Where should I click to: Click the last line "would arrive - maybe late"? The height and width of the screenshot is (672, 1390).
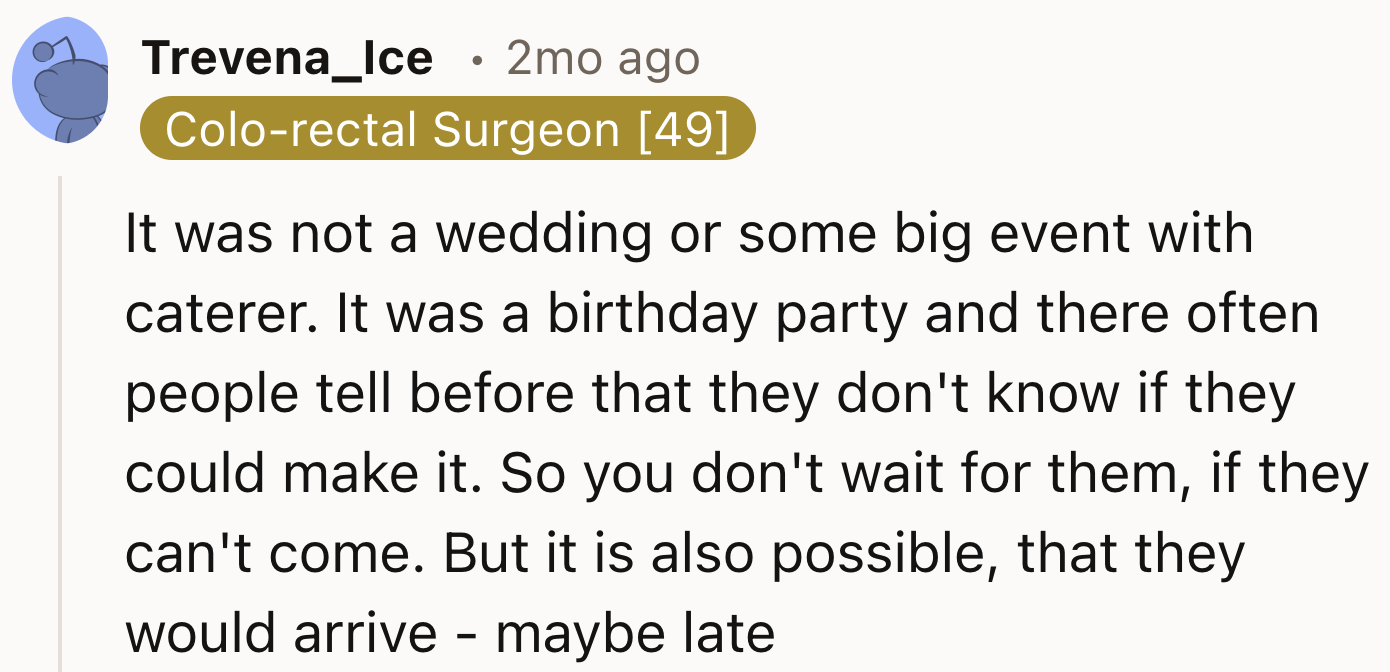click(450, 633)
